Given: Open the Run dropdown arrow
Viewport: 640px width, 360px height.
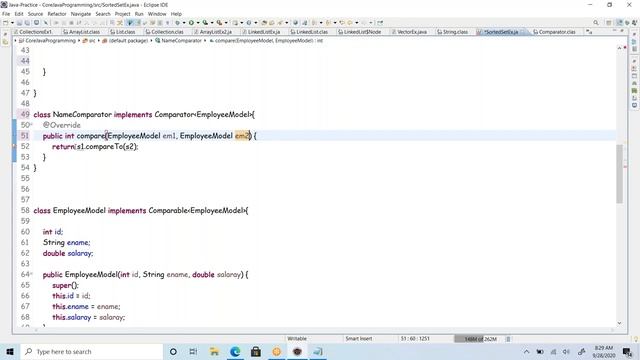Looking at the screenshot, I should coord(198,23).
